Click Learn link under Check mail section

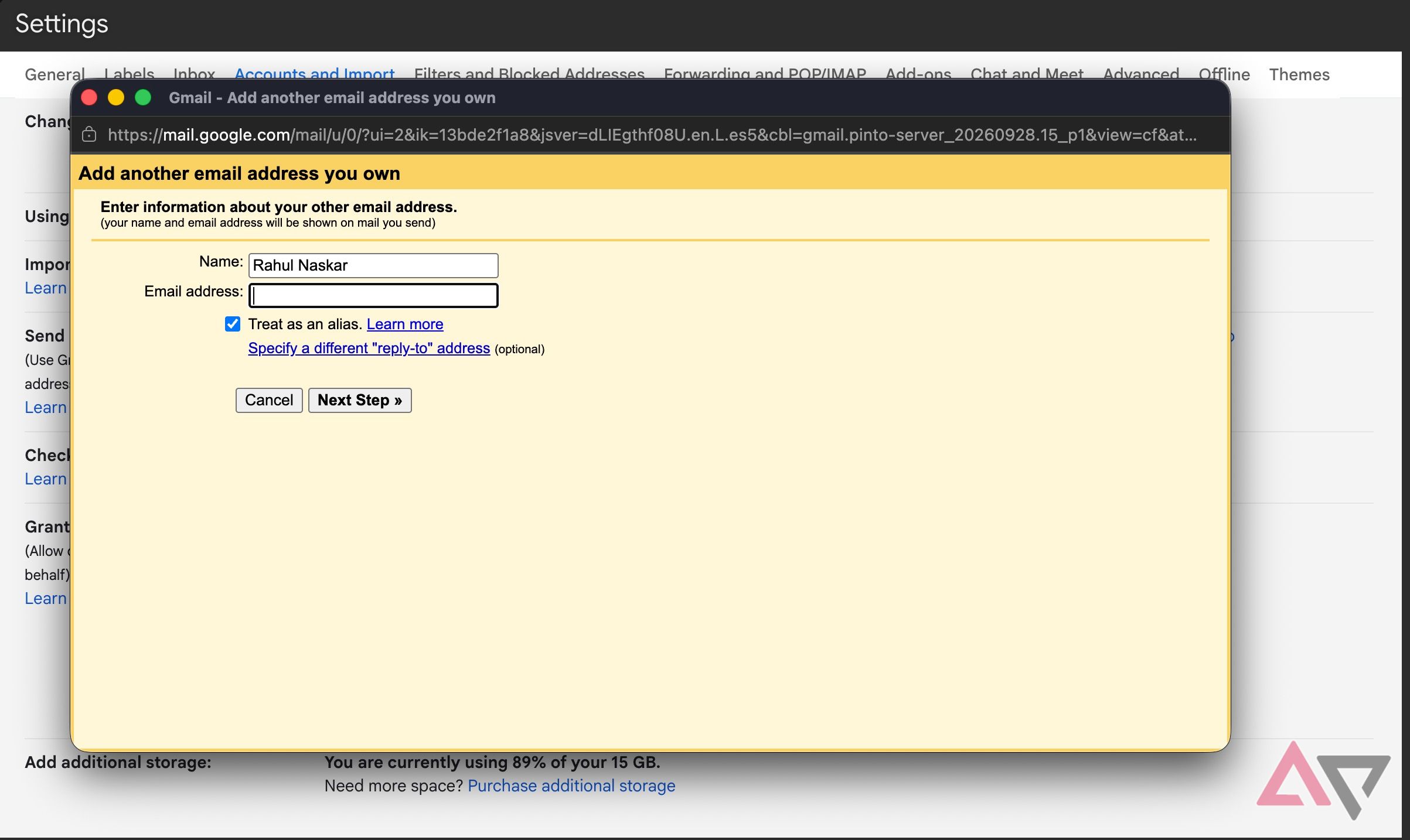point(46,479)
